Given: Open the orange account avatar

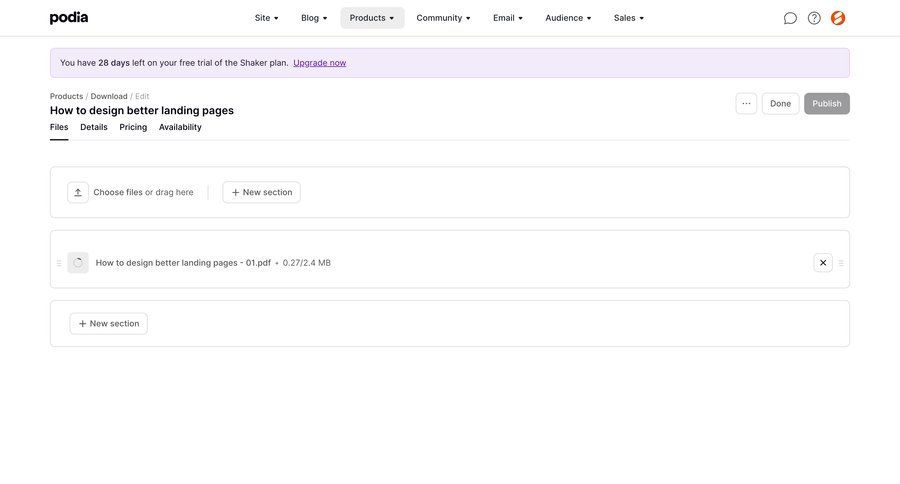Looking at the screenshot, I should tap(838, 18).
